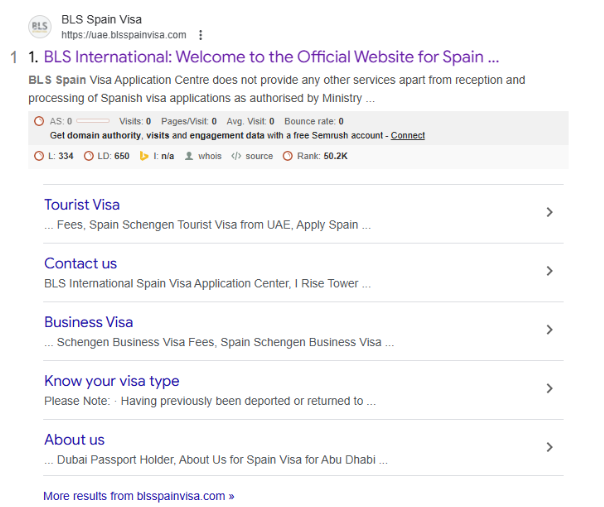Open the L: 334 backlinks value

point(60,156)
